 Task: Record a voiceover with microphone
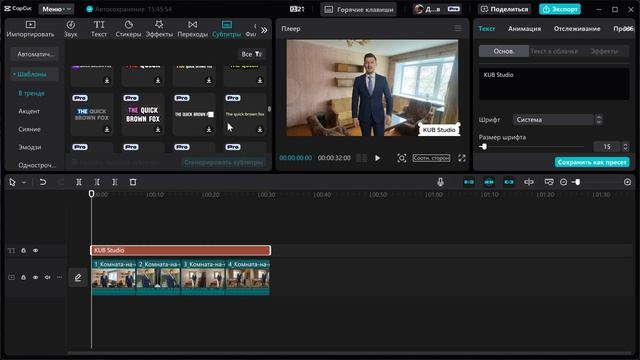tap(440, 182)
